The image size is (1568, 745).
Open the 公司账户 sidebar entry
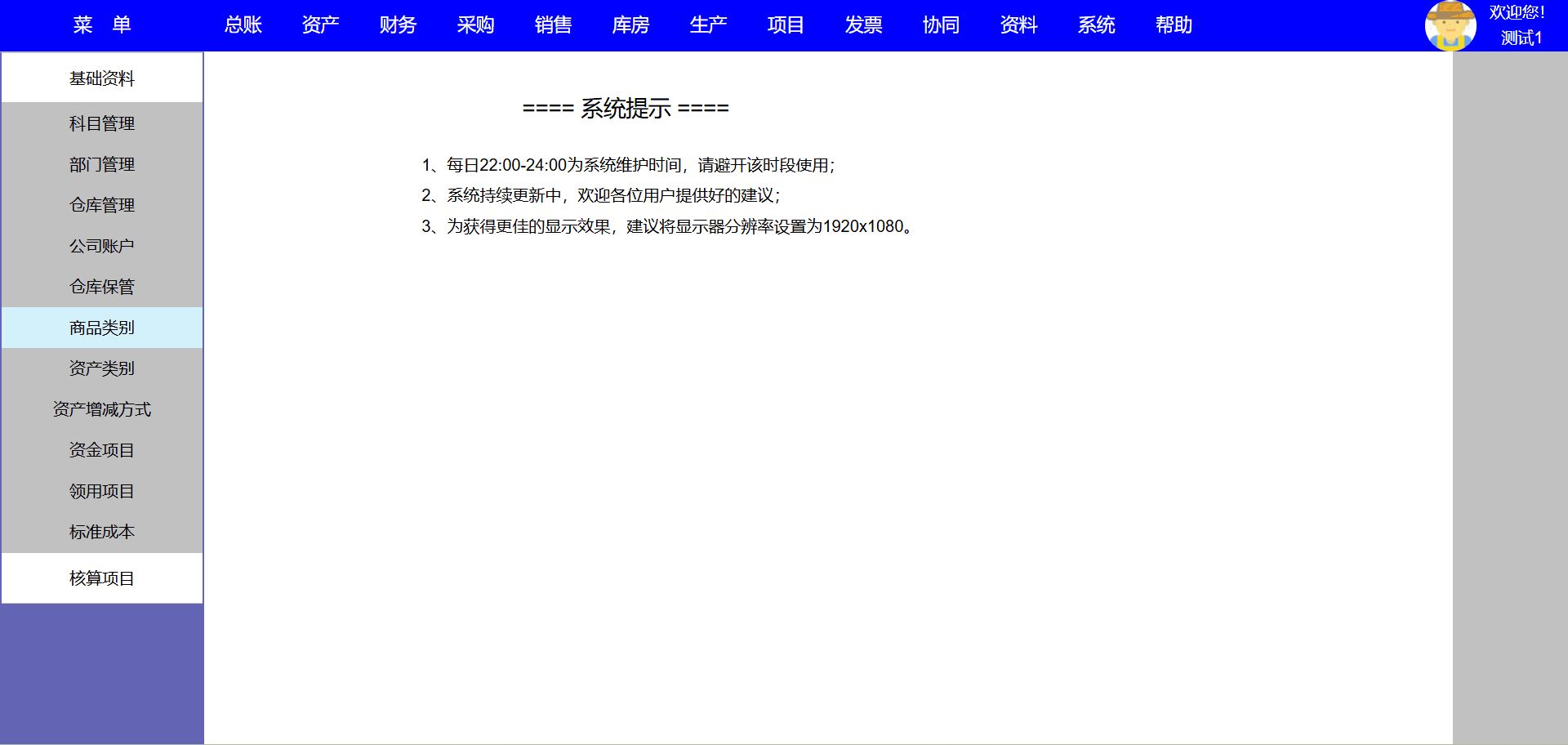[x=102, y=246]
